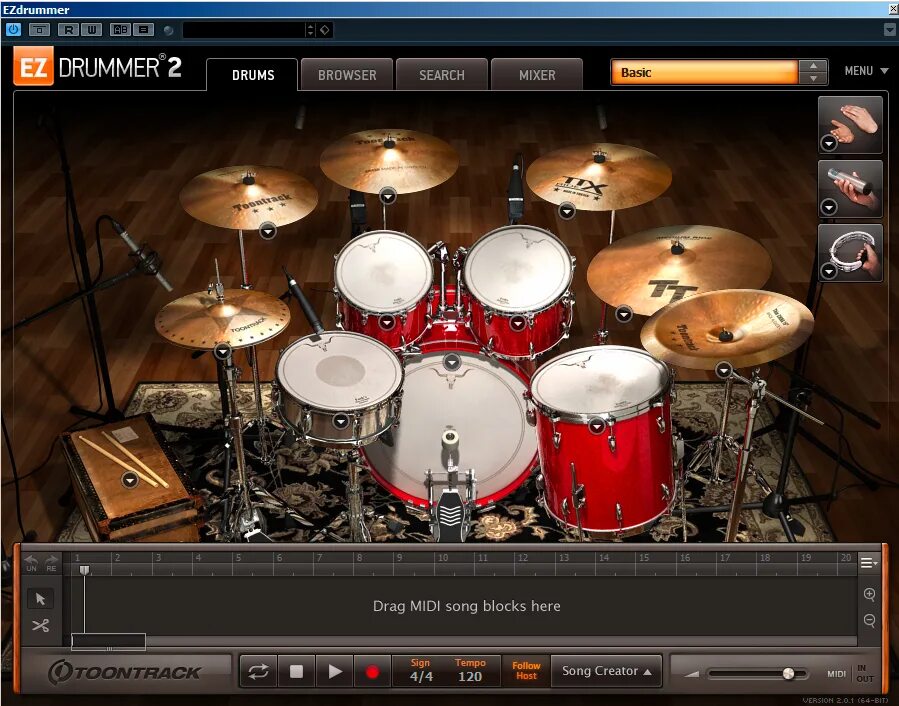This screenshot has height=706, width=899.
Task: Click the zoom-in magnifier beside the timeline
Action: pyautogui.click(x=869, y=593)
